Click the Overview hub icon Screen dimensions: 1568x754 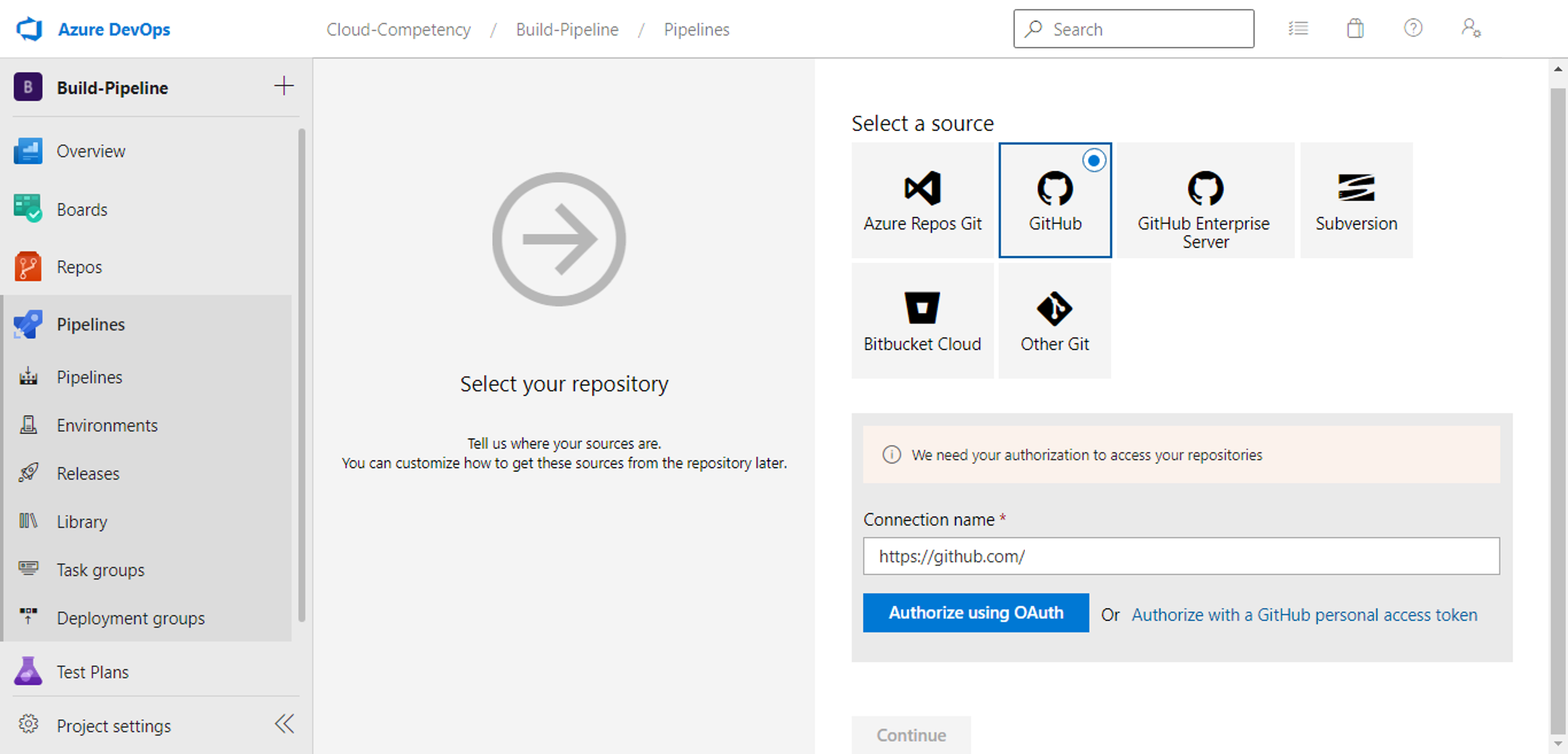pyautogui.click(x=28, y=151)
